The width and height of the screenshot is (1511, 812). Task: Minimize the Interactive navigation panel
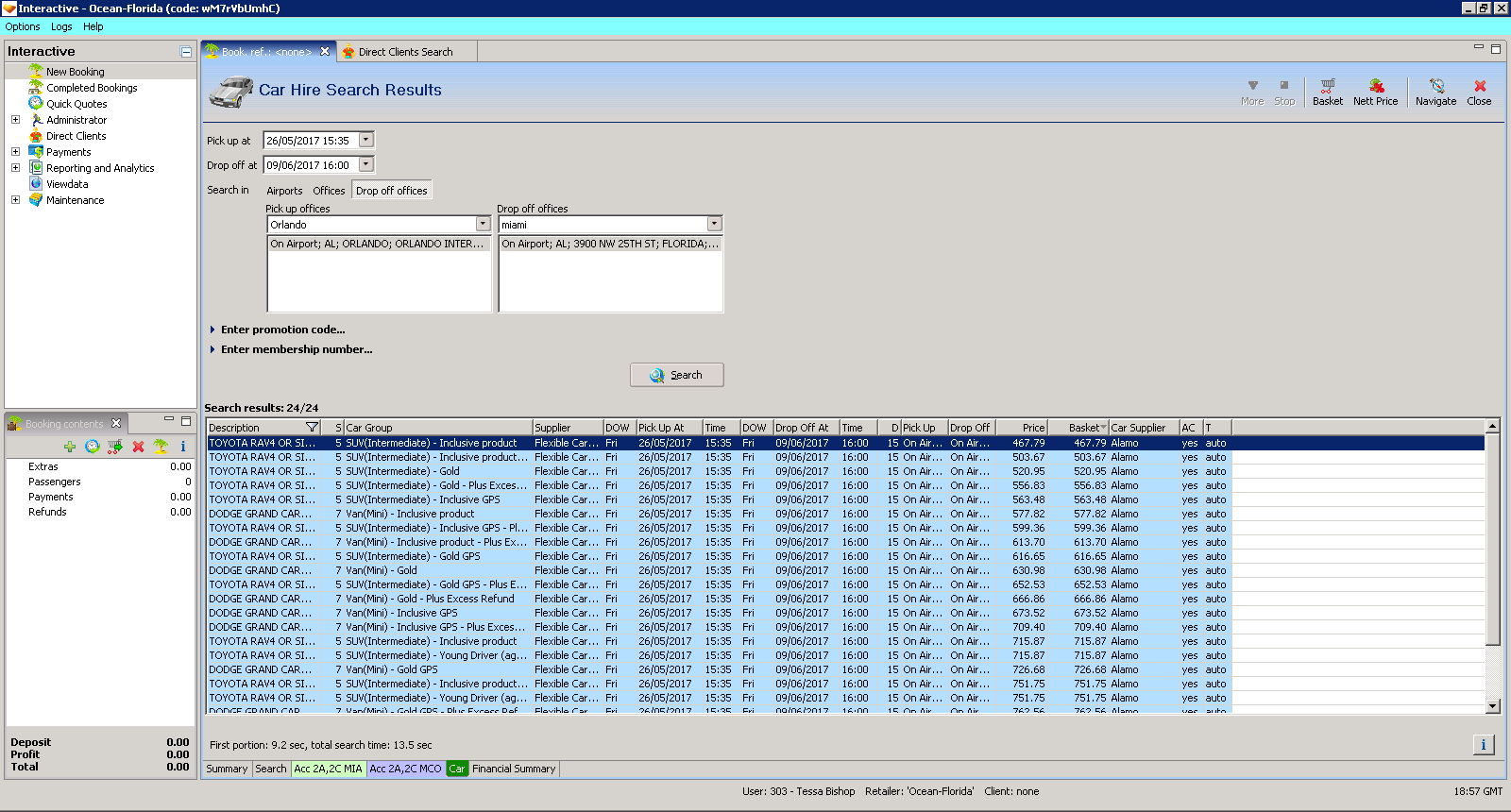tap(186, 52)
